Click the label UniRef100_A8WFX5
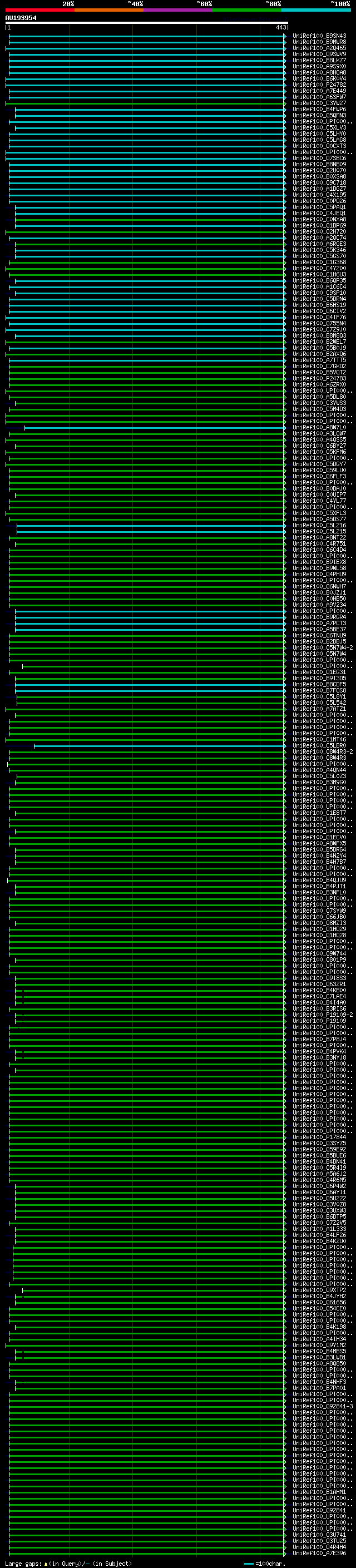 click(x=319, y=844)
